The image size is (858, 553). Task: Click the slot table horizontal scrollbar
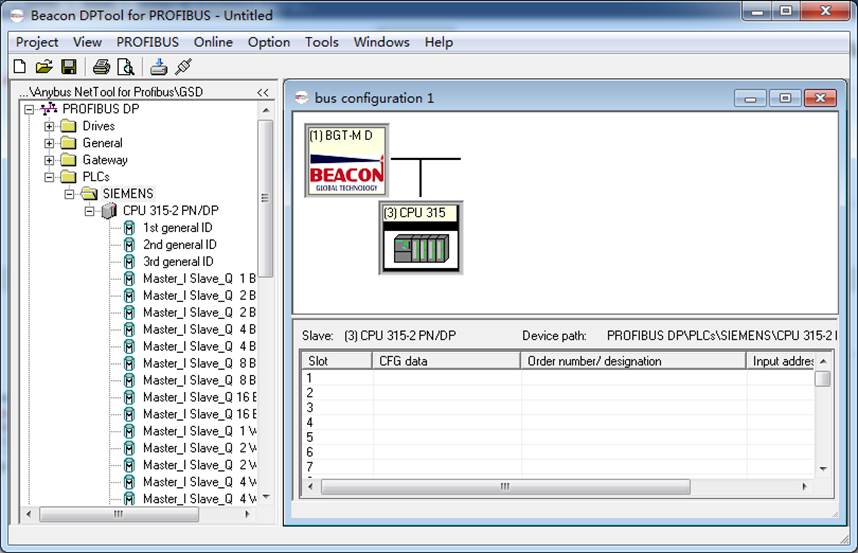pyautogui.click(x=556, y=486)
